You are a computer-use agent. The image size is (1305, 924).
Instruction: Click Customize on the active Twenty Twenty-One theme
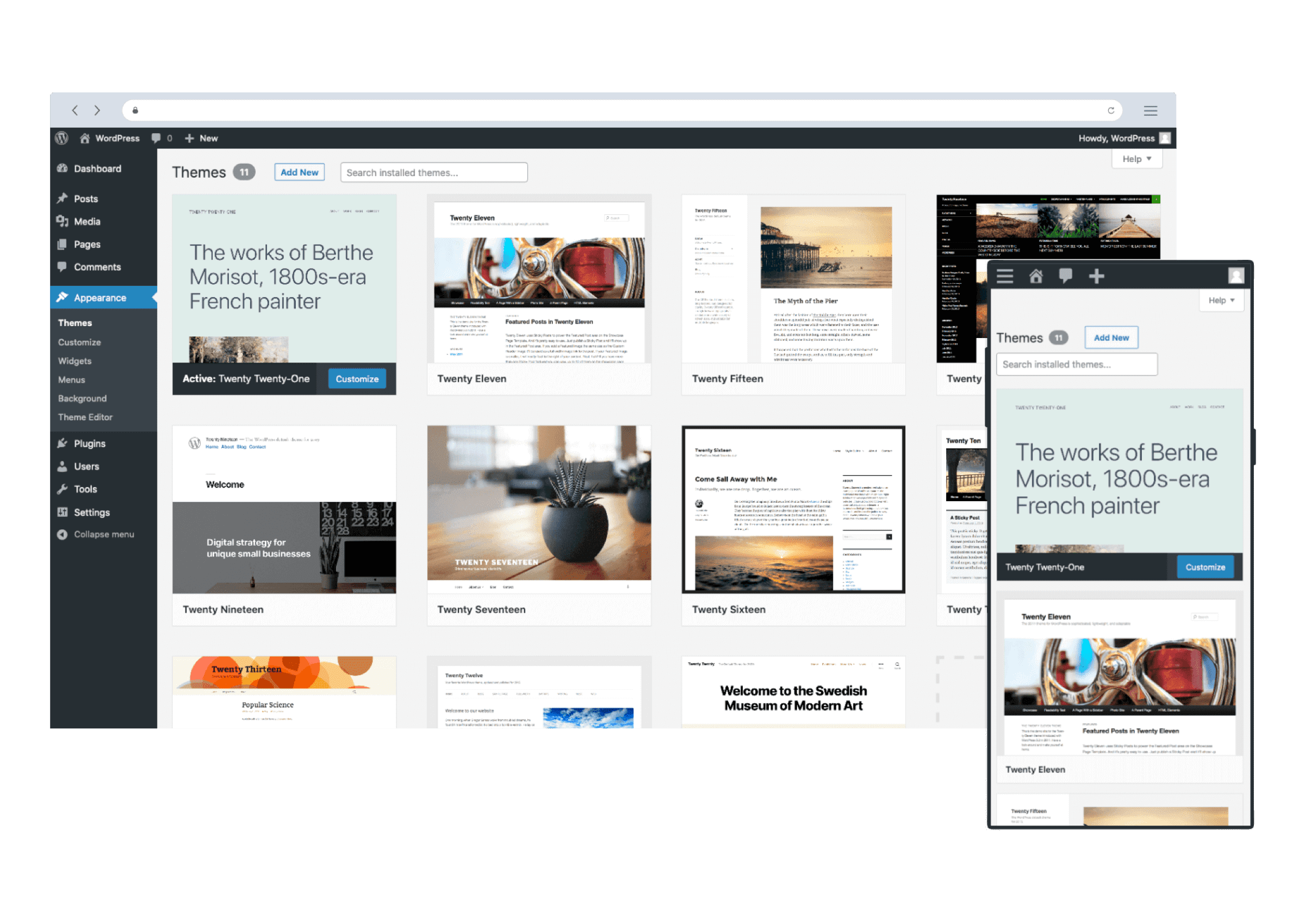pyautogui.click(x=357, y=379)
